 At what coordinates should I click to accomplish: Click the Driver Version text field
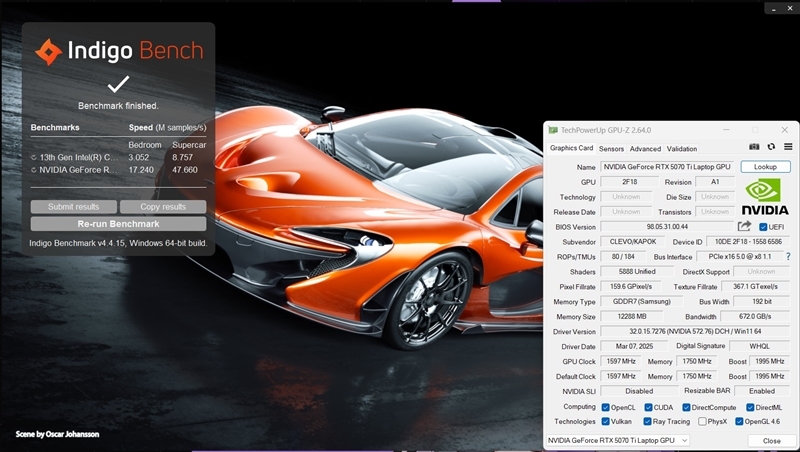click(696, 331)
